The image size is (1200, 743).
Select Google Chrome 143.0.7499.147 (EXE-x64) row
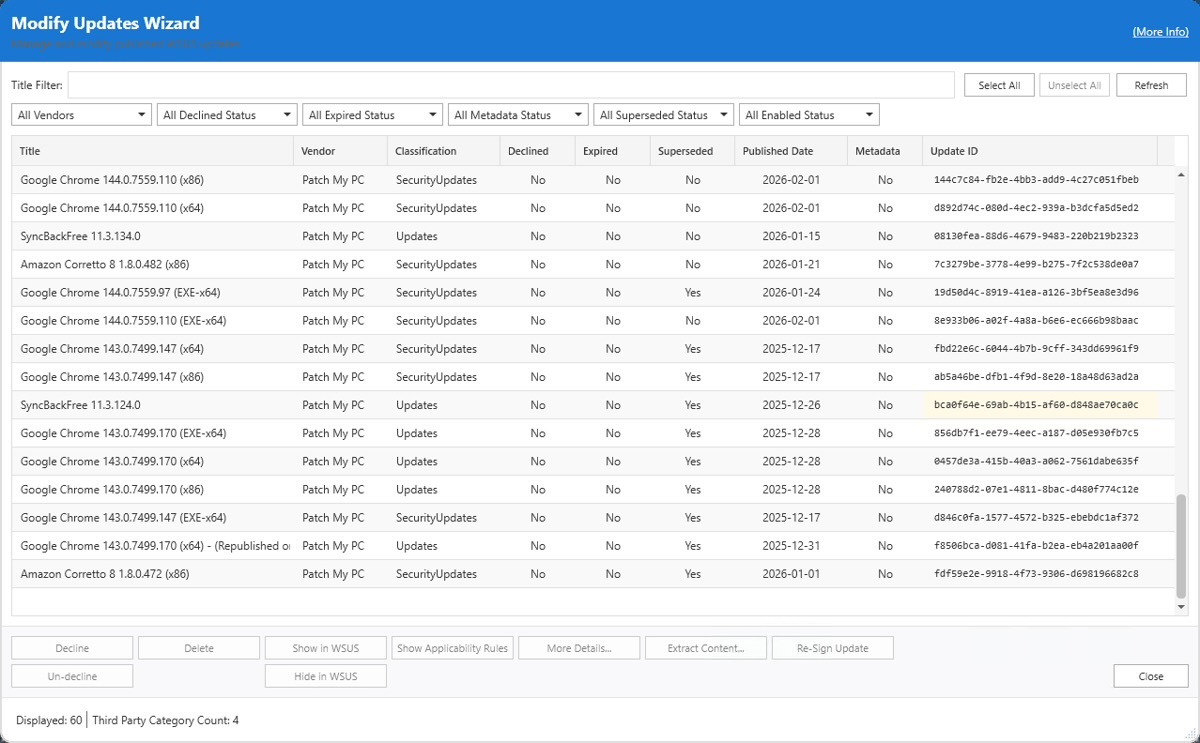(x=593, y=518)
